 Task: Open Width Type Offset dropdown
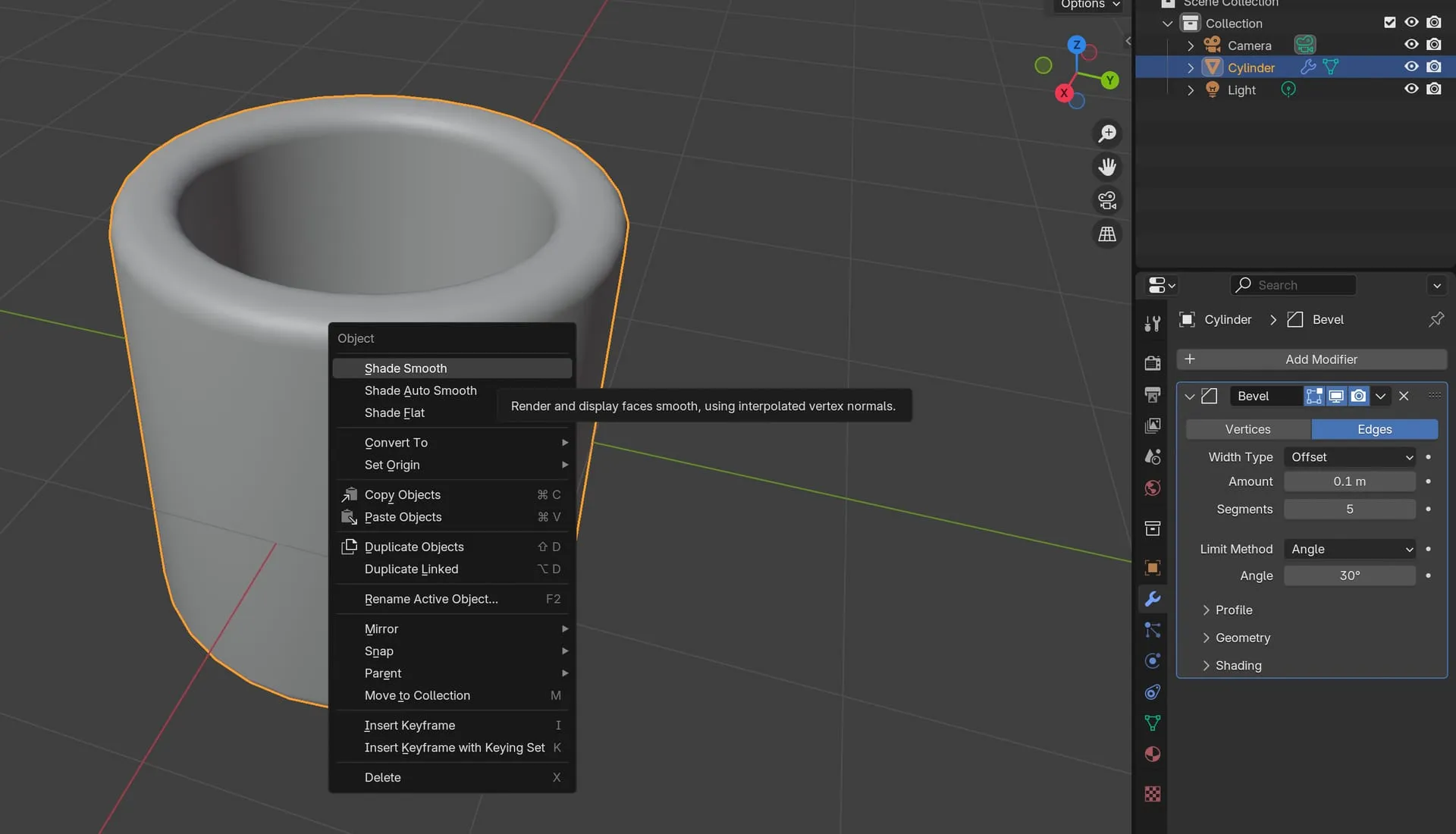[1348, 457]
